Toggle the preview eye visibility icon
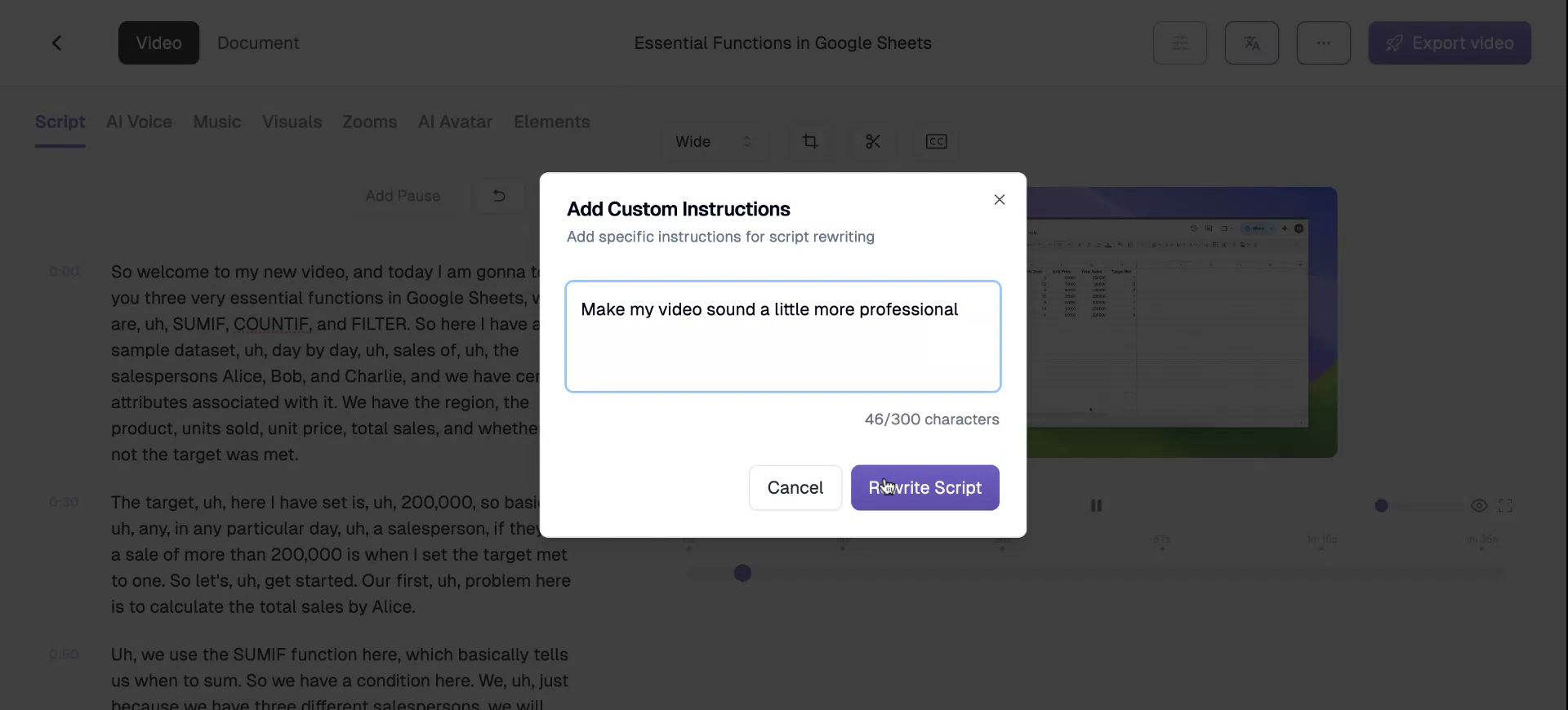Viewport: 1568px width, 710px height. pos(1478,506)
